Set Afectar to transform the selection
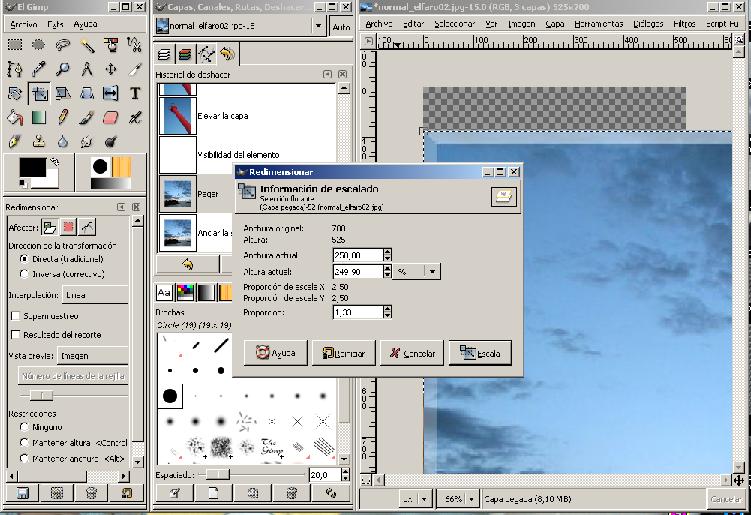Screen dimensions: 751x515 point(68,227)
